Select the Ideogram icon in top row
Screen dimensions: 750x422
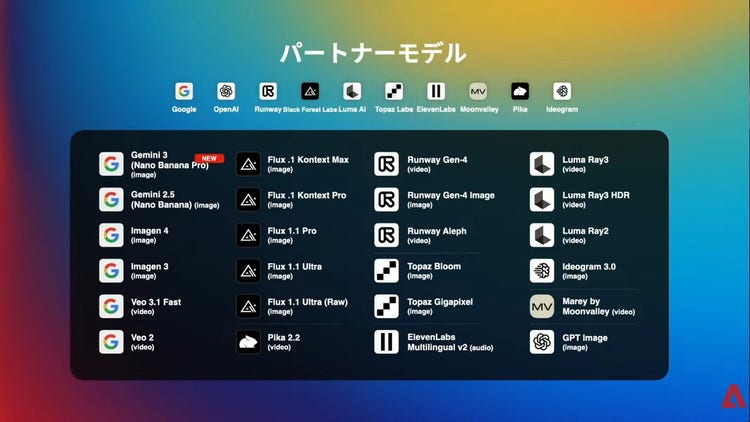(x=562, y=91)
